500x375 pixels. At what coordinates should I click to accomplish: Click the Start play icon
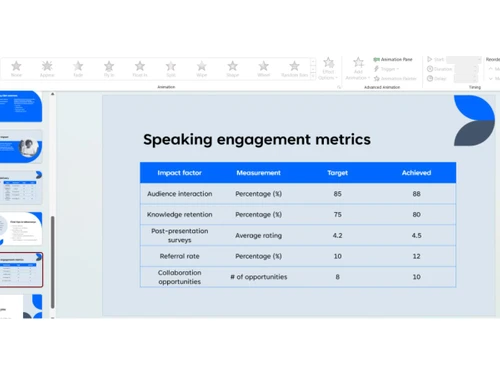tap(430, 59)
